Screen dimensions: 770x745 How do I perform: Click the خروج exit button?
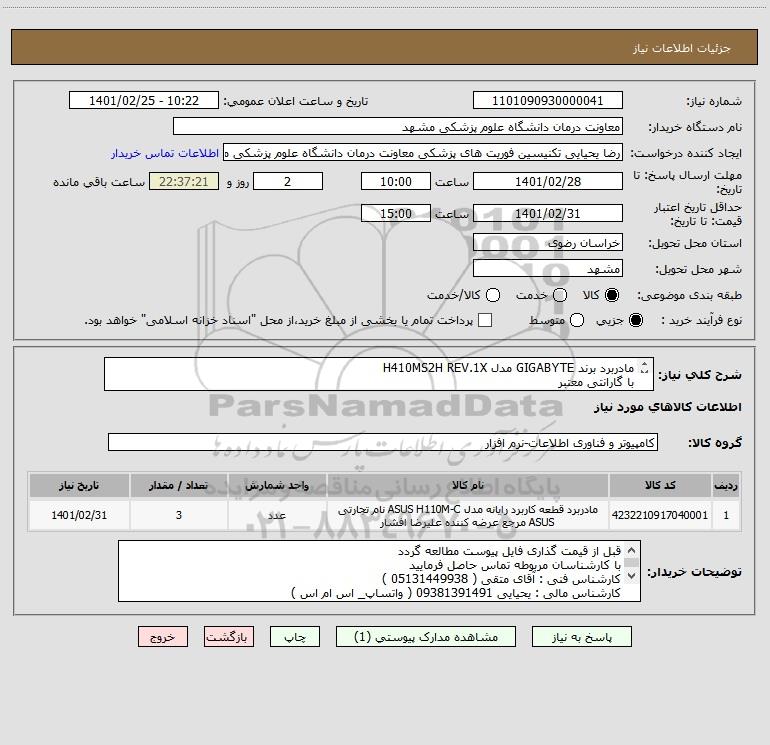click(x=163, y=637)
